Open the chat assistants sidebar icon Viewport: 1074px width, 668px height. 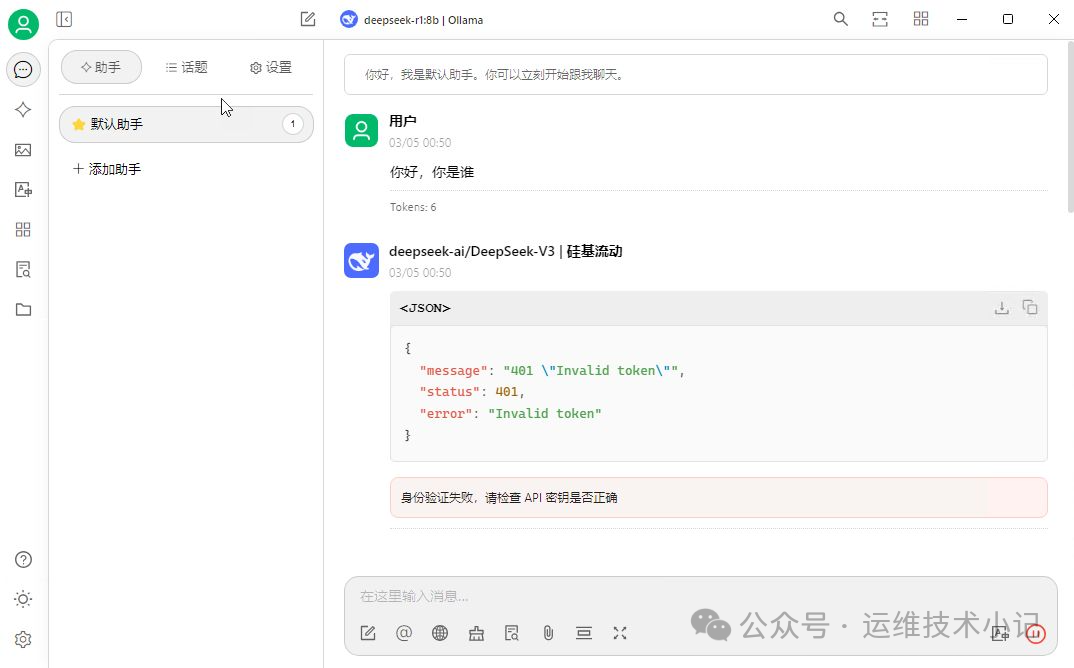coord(23,69)
